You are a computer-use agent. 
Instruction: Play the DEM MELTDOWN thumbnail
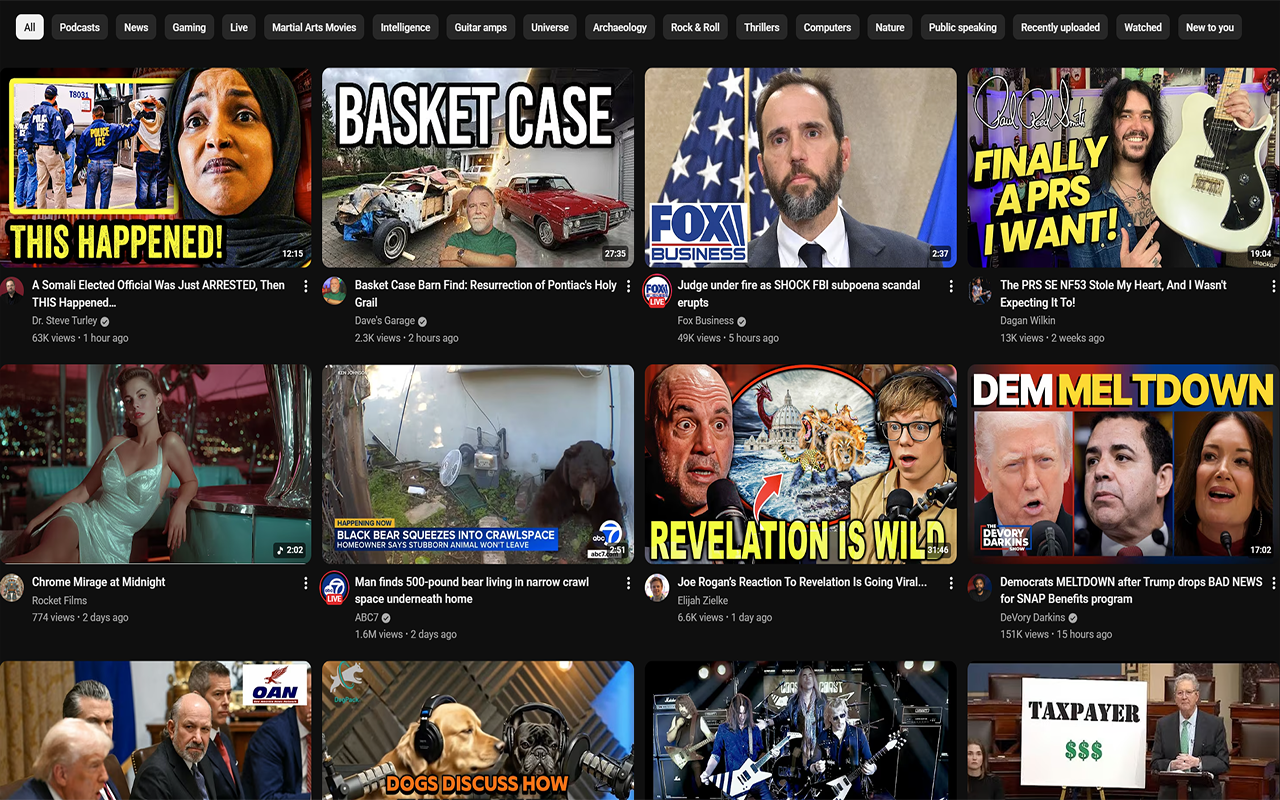click(x=1124, y=464)
